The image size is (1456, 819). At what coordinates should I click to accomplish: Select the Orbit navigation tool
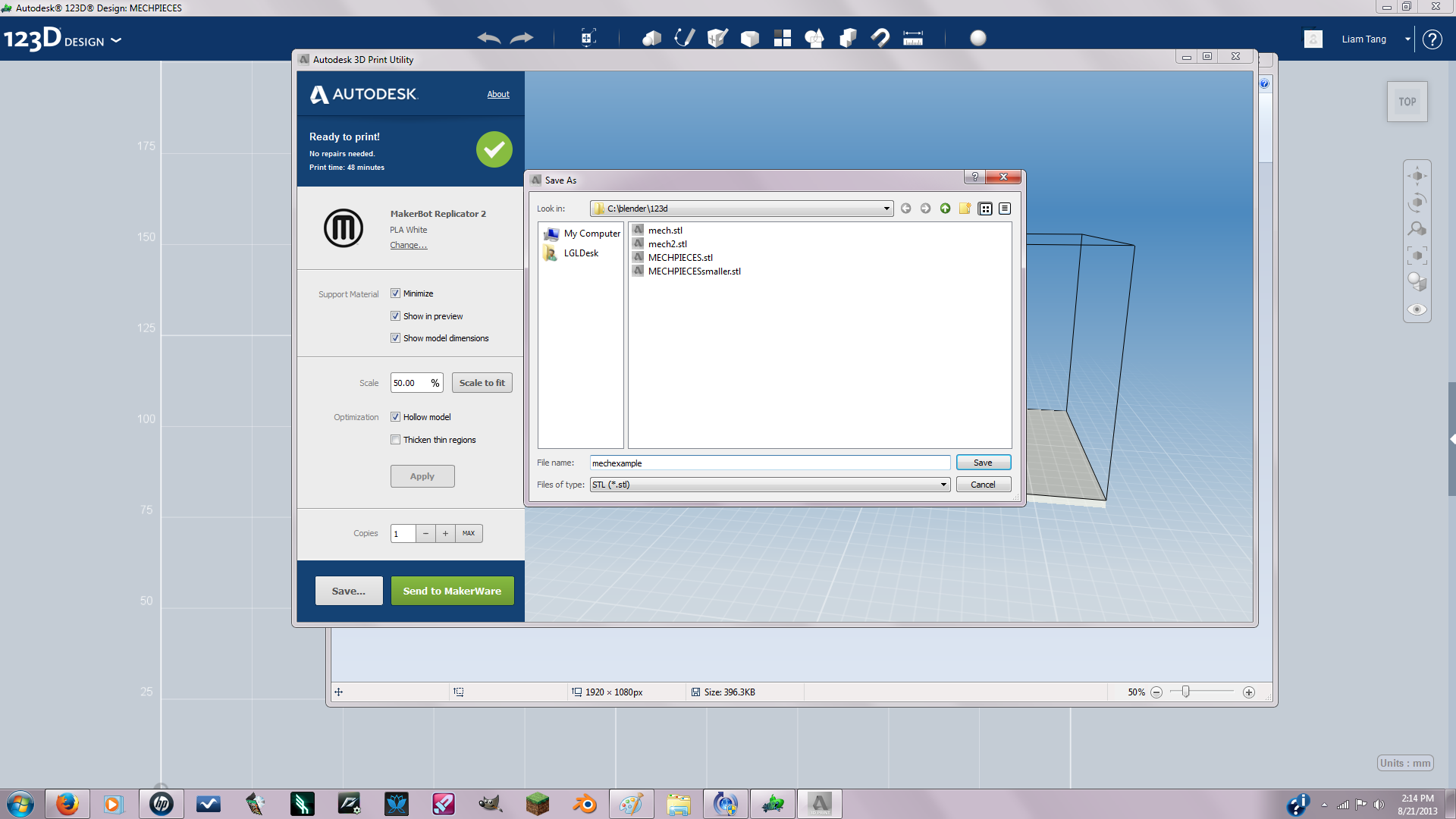pos(1417,202)
